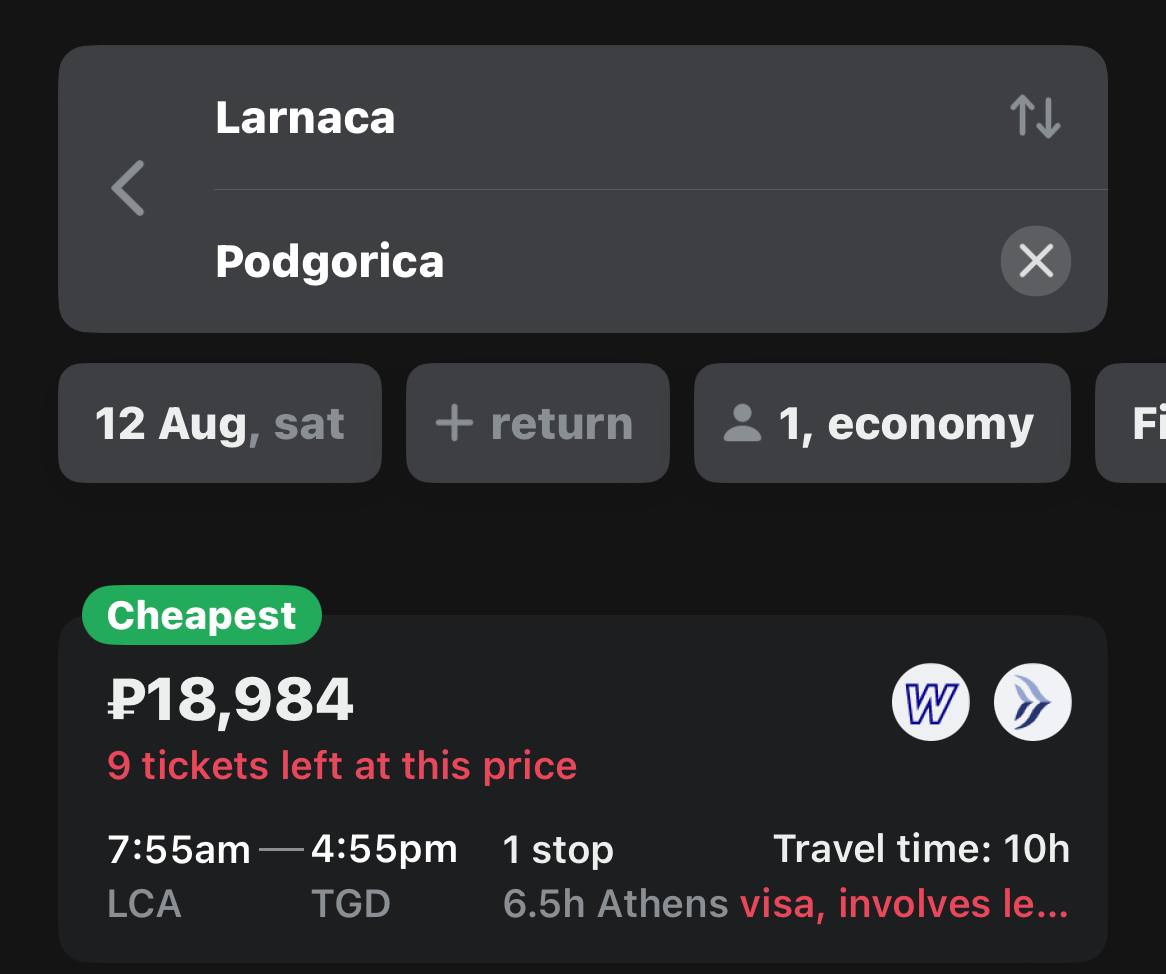Tap the 9 tickets left notice
This screenshot has width=1166, height=974.
341,766
